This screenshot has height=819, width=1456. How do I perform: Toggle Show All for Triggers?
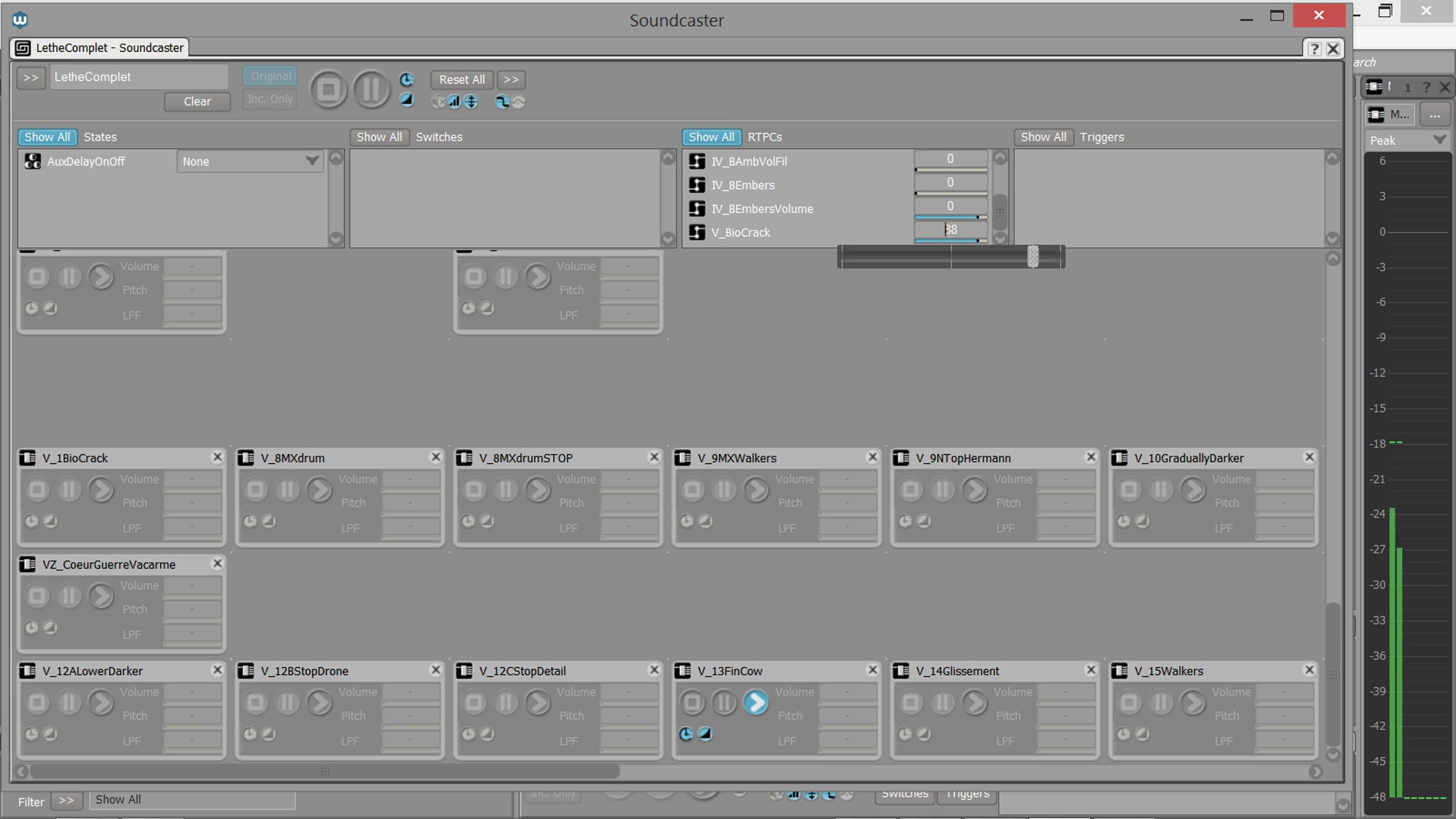coord(1043,137)
